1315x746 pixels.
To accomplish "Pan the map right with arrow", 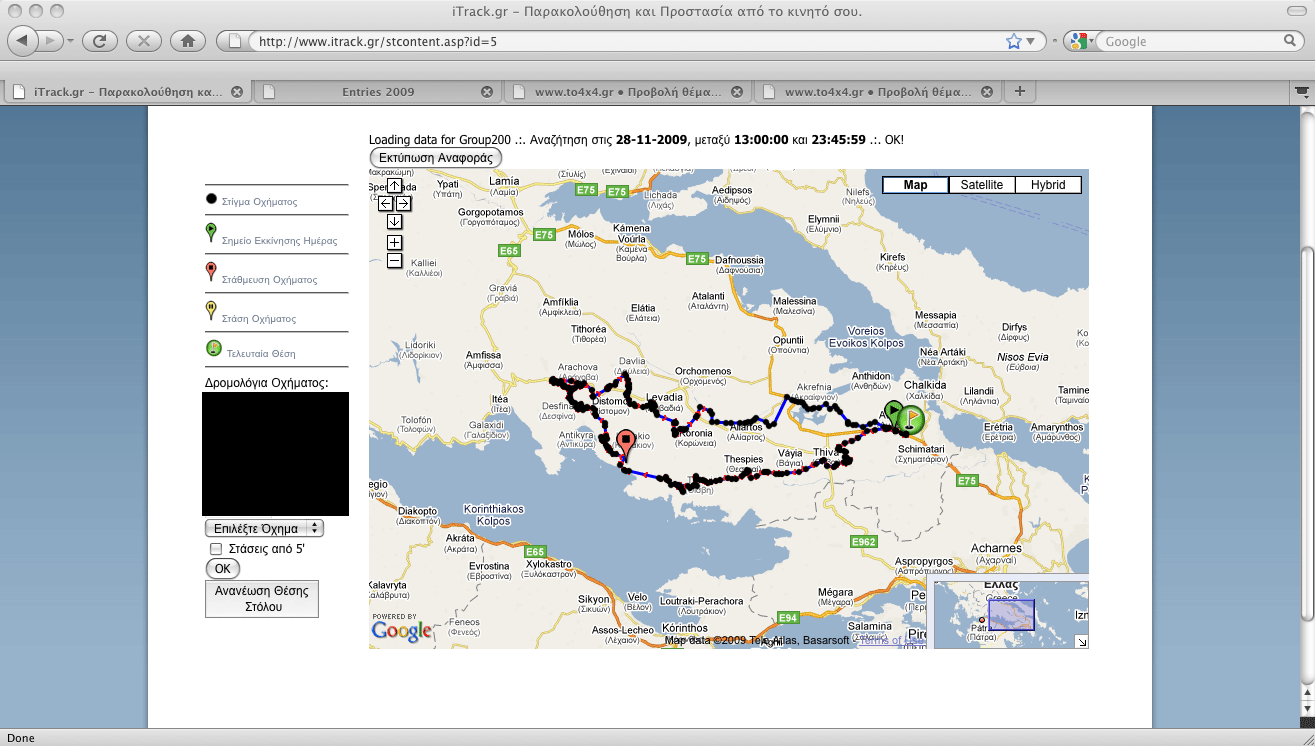I will pyautogui.click(x=404, y=204).
